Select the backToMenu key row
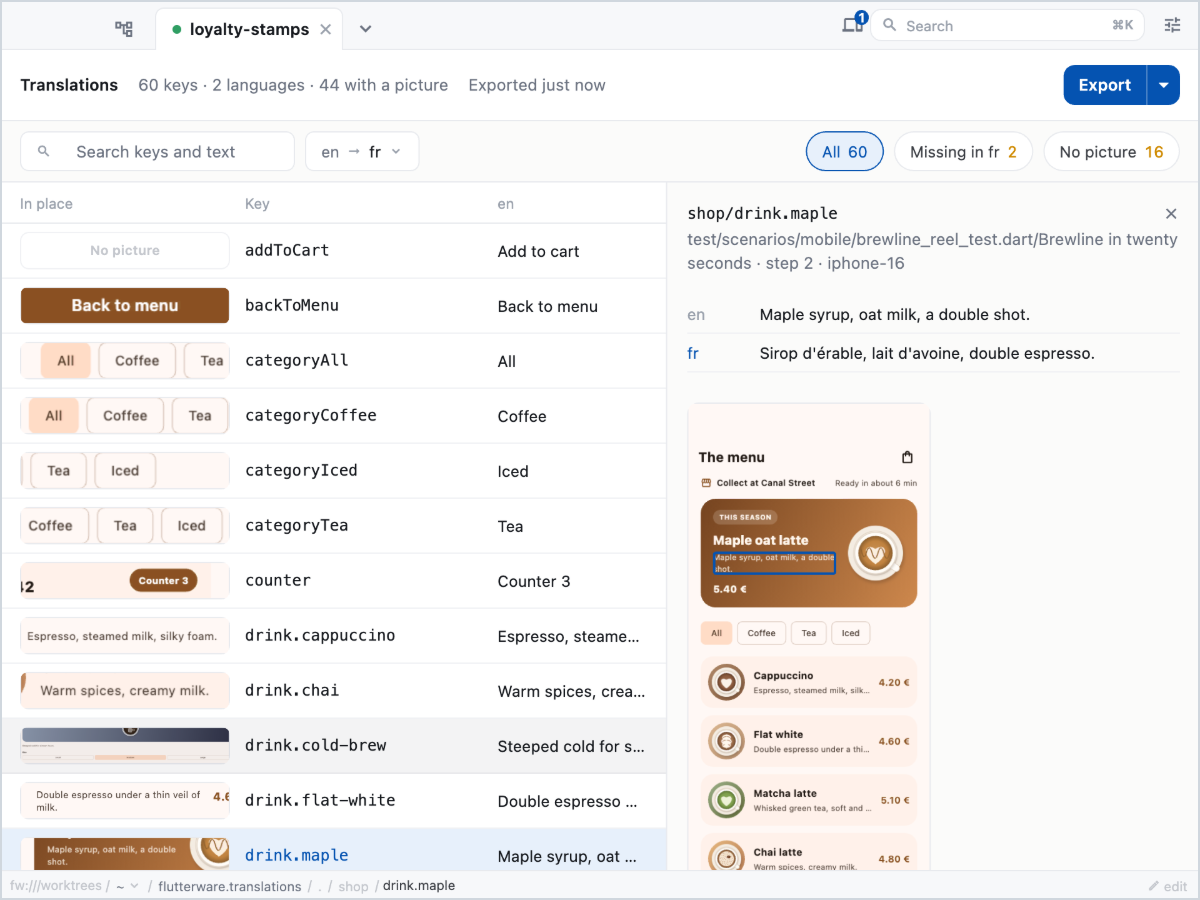The width and height of the screenshot is (1200, 900). point(333,306)
